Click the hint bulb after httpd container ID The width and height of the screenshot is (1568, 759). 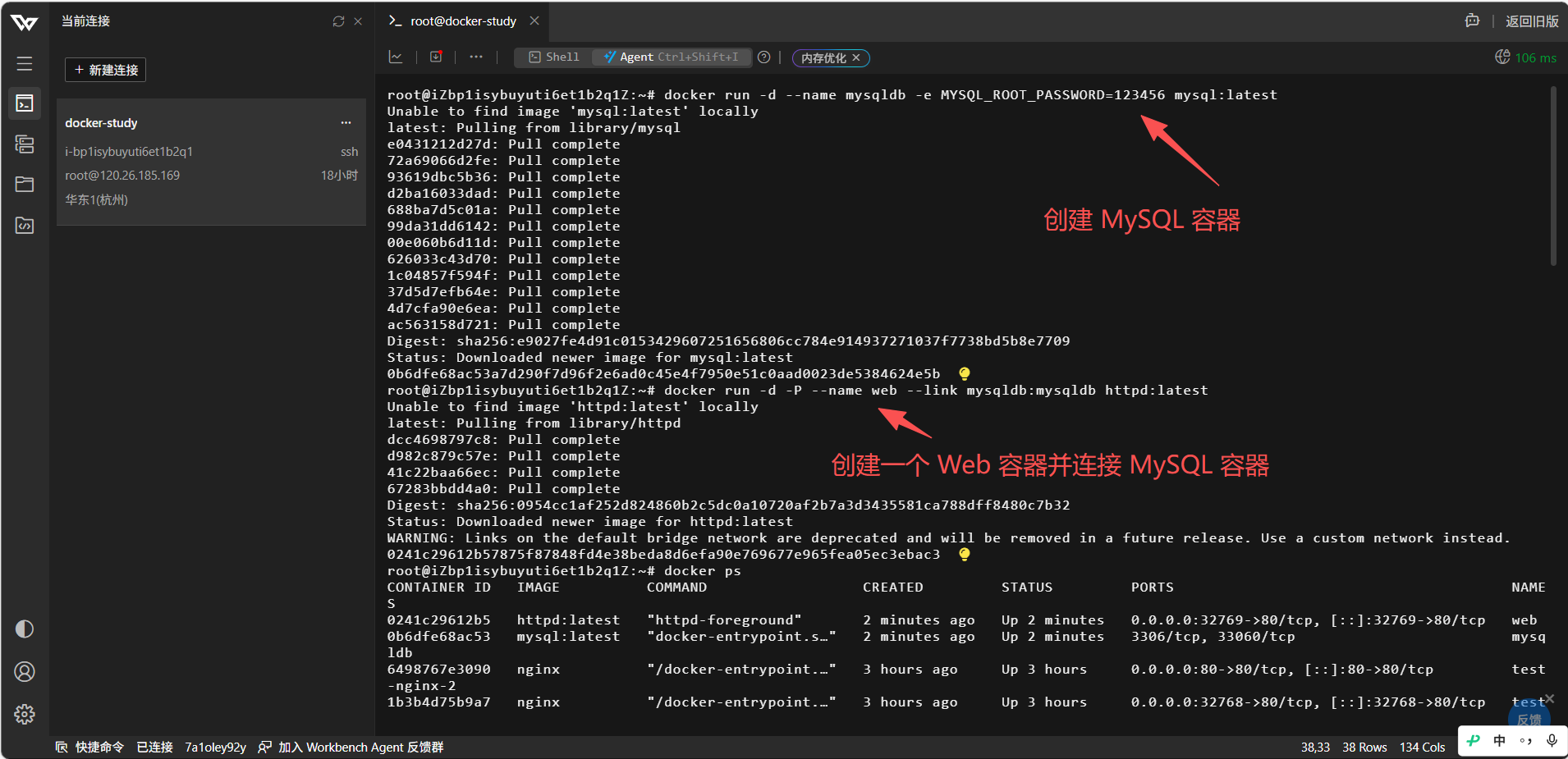965,554
